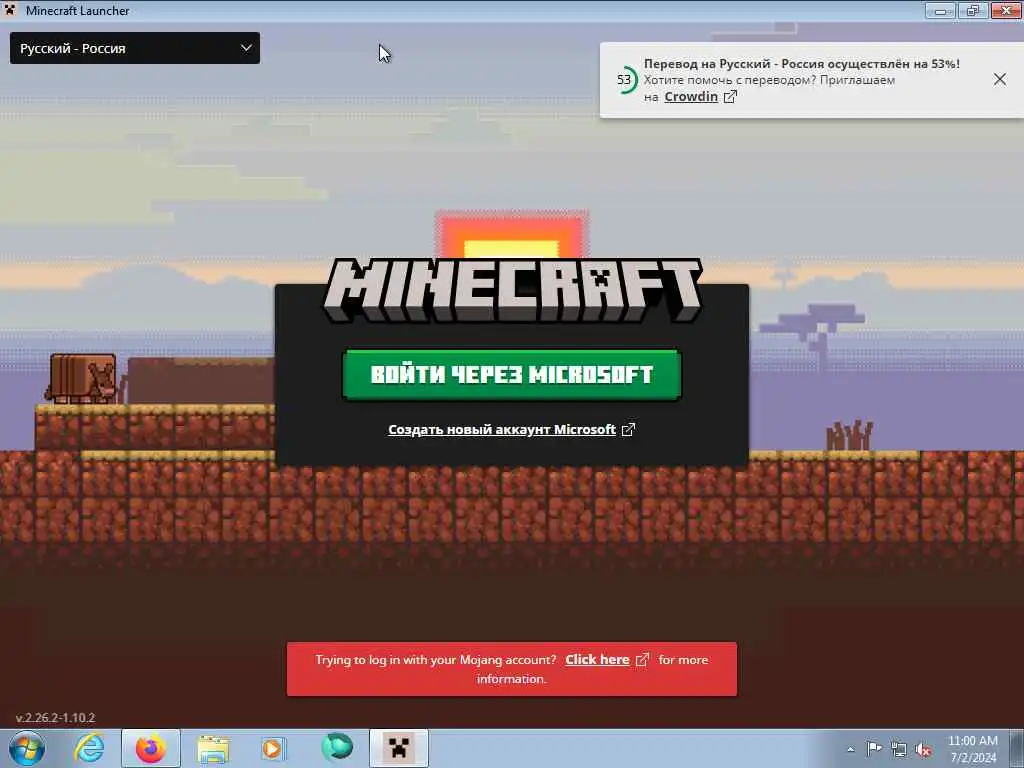Click the Show desktop strip on the taskbar
The height and width of the screenshot is (768, 1024).
(x=1017, y=748)
